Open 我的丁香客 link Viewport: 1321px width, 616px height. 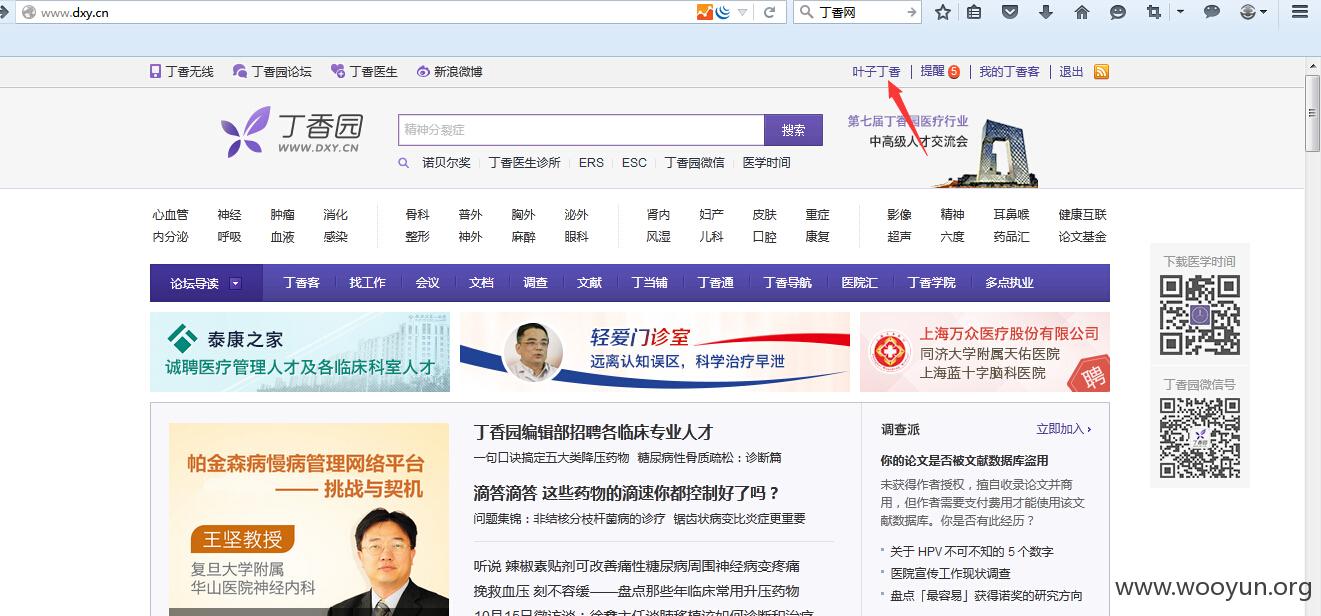click(1009, 71)
